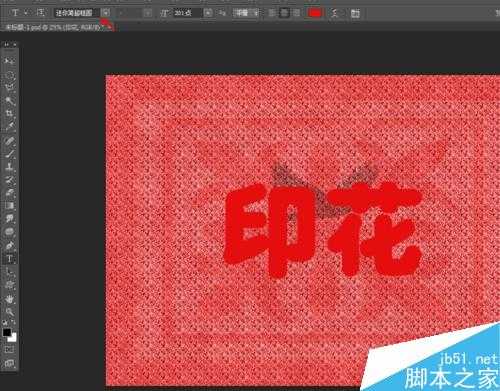Select the Elliptical Marquee tool

tap(9, 75)
